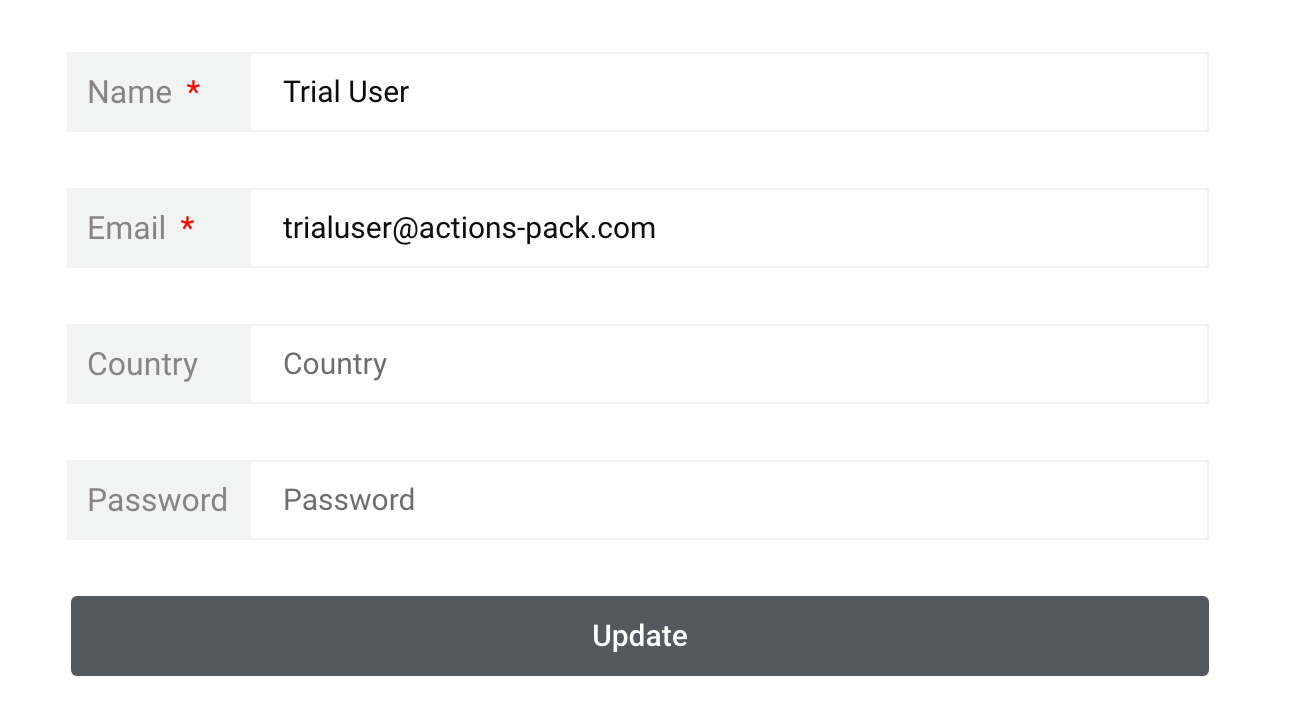
Task: Focus the Name input field
Action: pos(729,92)
